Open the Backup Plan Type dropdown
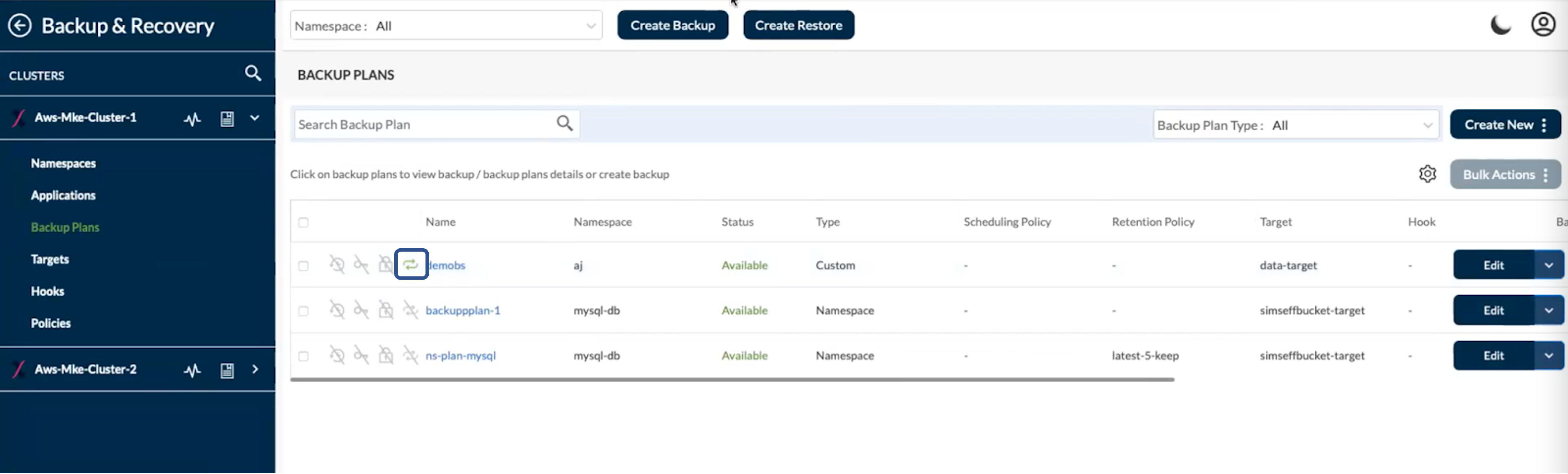Image resolution: width=1568 pixels, height=474 pixels. tap(1295, 125)
